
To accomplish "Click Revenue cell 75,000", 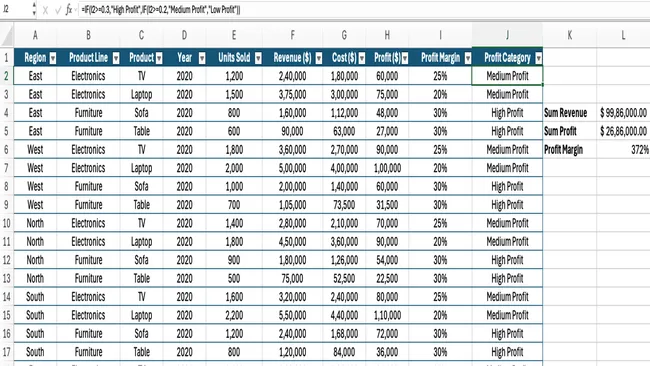I will click(293, 278).
